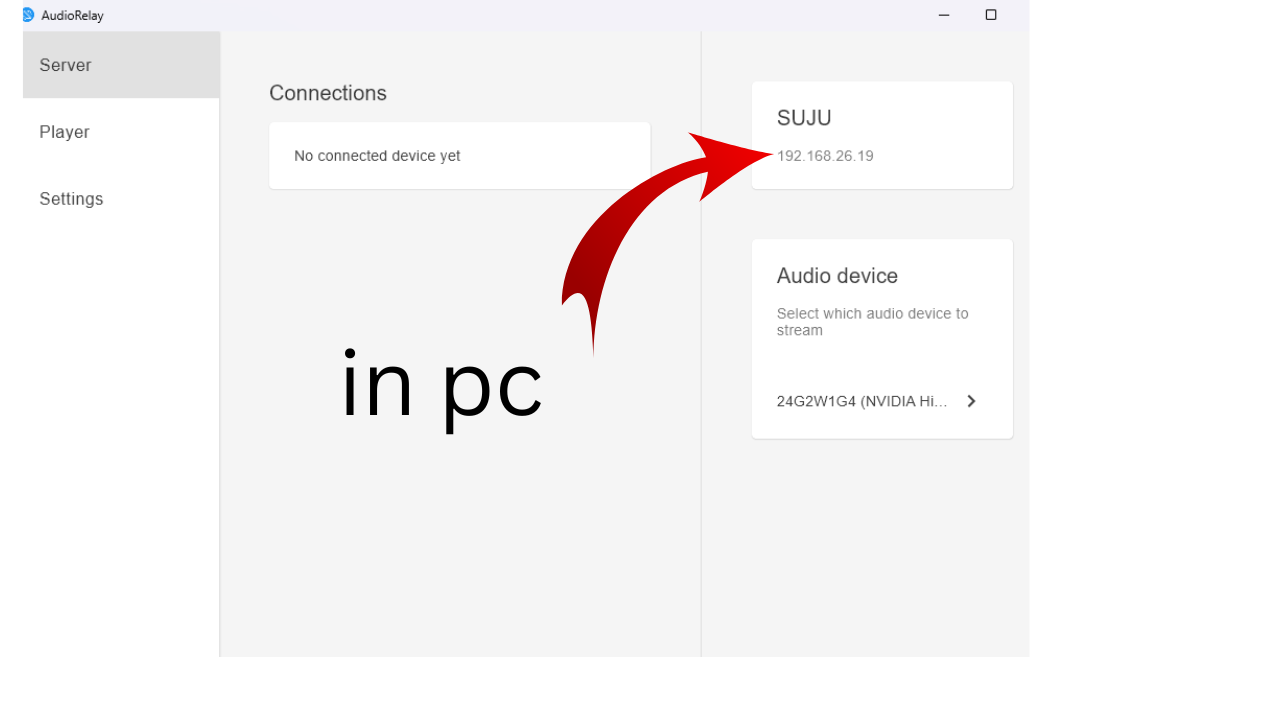Select the IP address 192.168.26.19
The height and width of the screenshot is (720, 1280).
pyautogui.click(x=825, y=156)
